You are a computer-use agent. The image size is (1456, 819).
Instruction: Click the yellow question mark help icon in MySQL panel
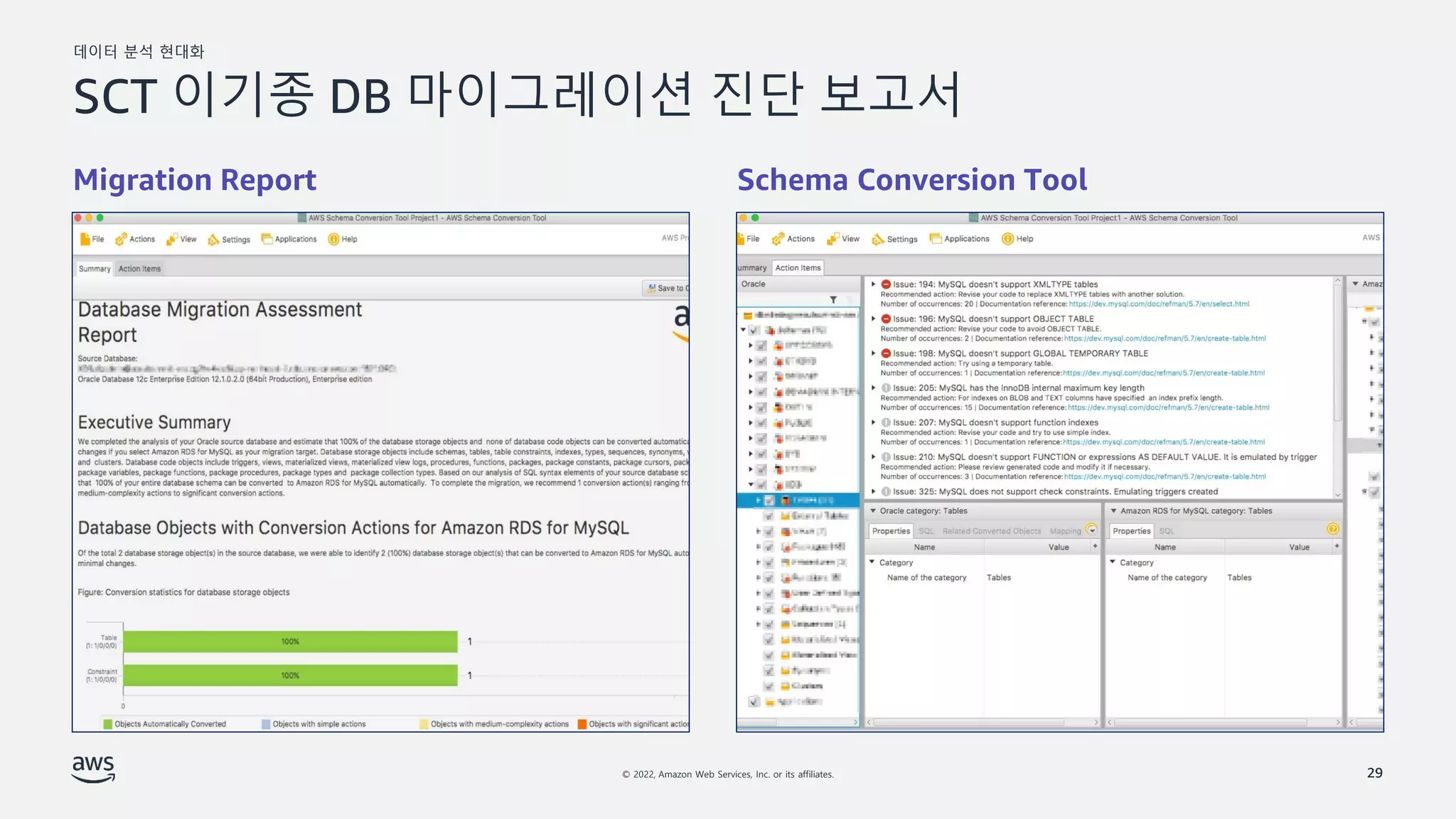tap(1333, 529)
